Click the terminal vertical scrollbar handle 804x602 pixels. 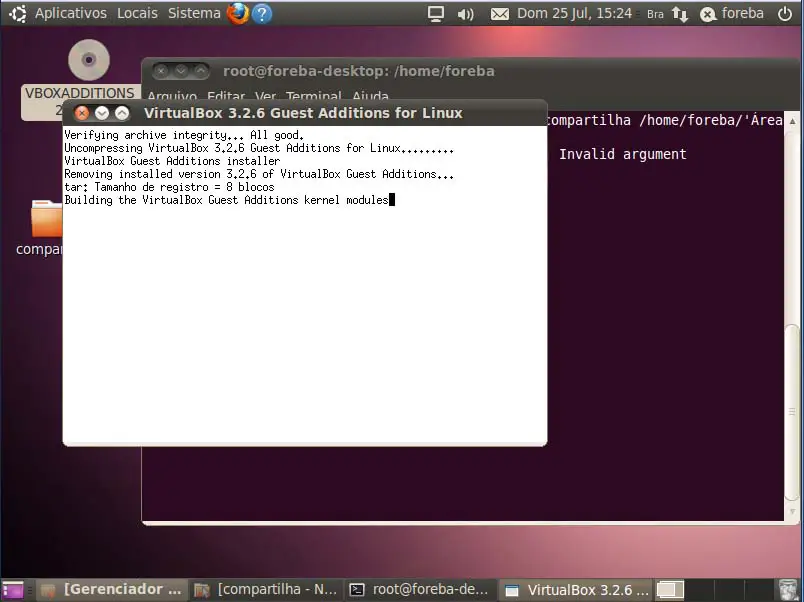[792, 412]
